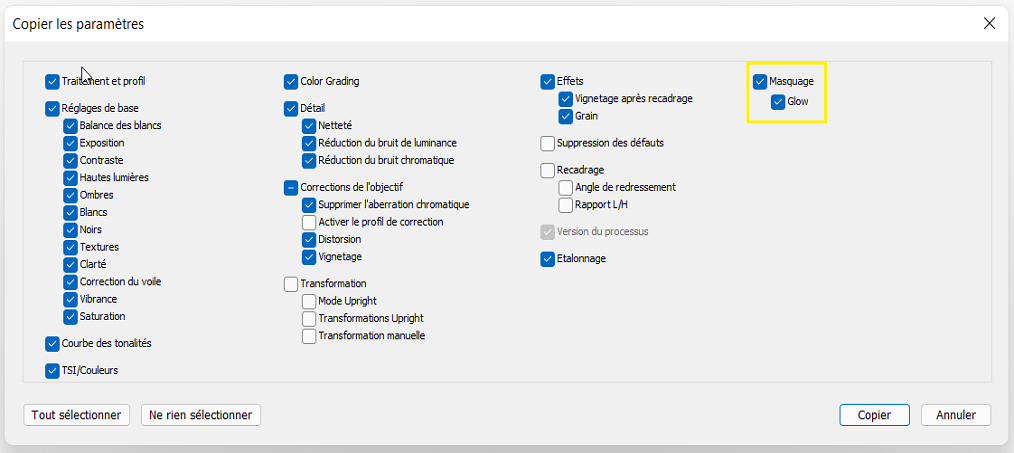Toggle the Glow mask checkbox
Screen dimensions: 1014x453
coord(778,101)
